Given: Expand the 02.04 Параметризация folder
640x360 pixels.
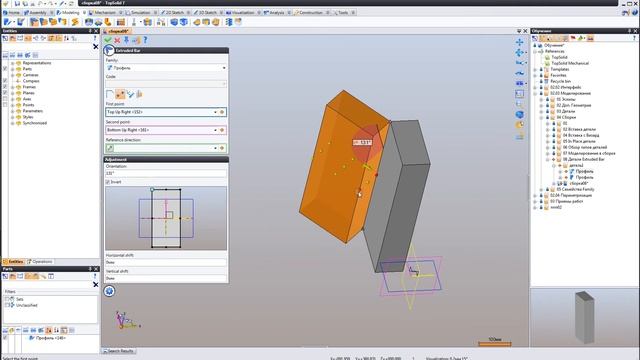Looking at the screenshot, I should (x=535, y=196).
